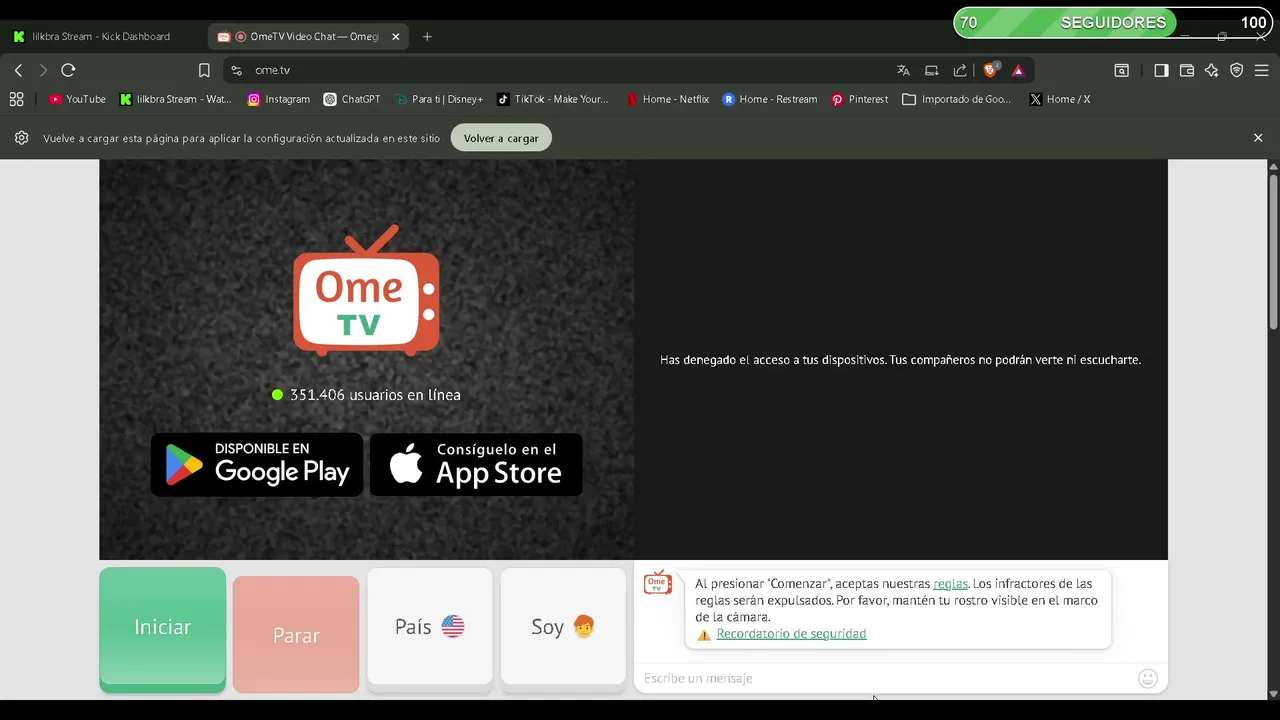1280x720 pixels.
Task: Go back using the browser back arrow
Action: tap(18, 70)
